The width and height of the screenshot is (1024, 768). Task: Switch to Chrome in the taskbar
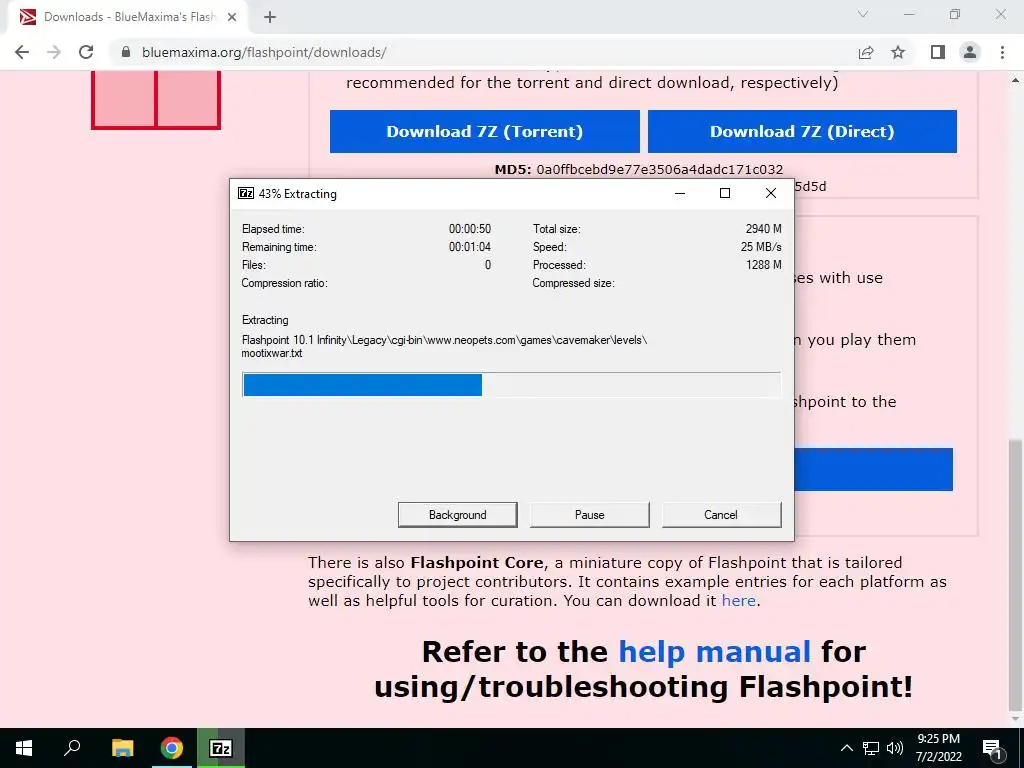click(172, 748)
